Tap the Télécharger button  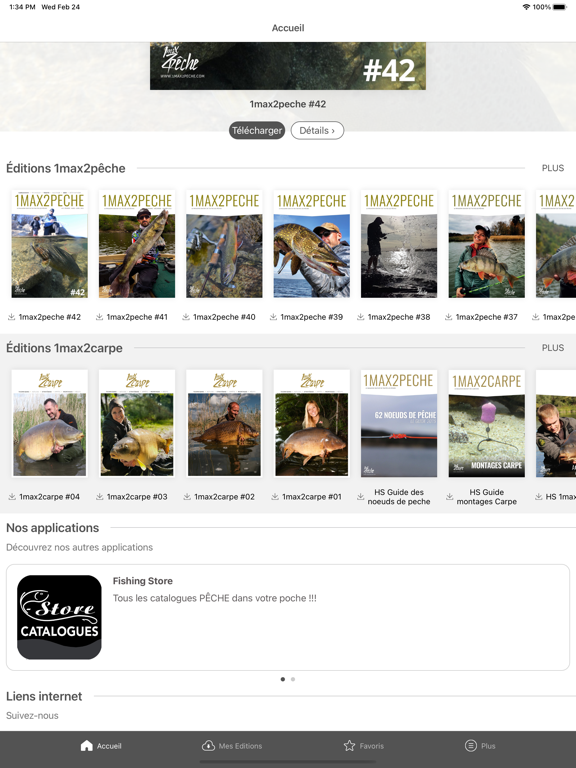257,130
